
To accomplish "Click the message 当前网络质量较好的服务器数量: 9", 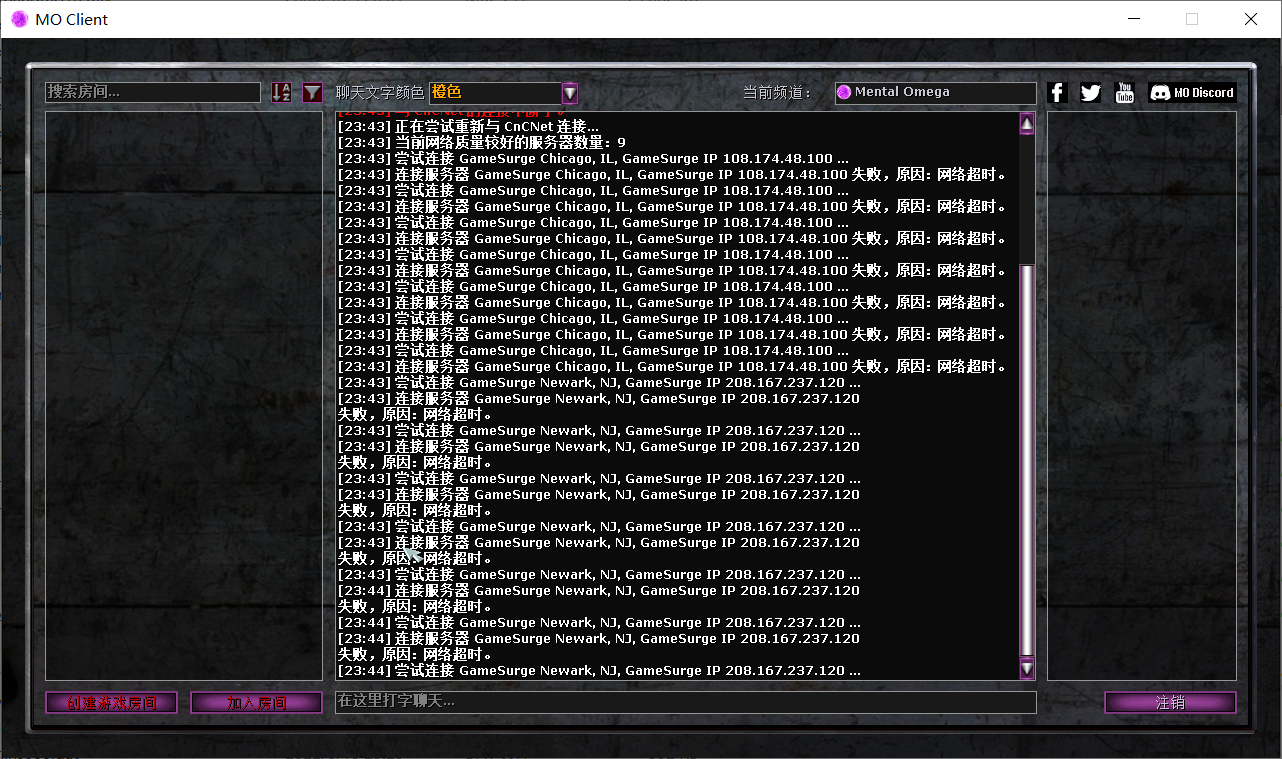I will (482, 143).
